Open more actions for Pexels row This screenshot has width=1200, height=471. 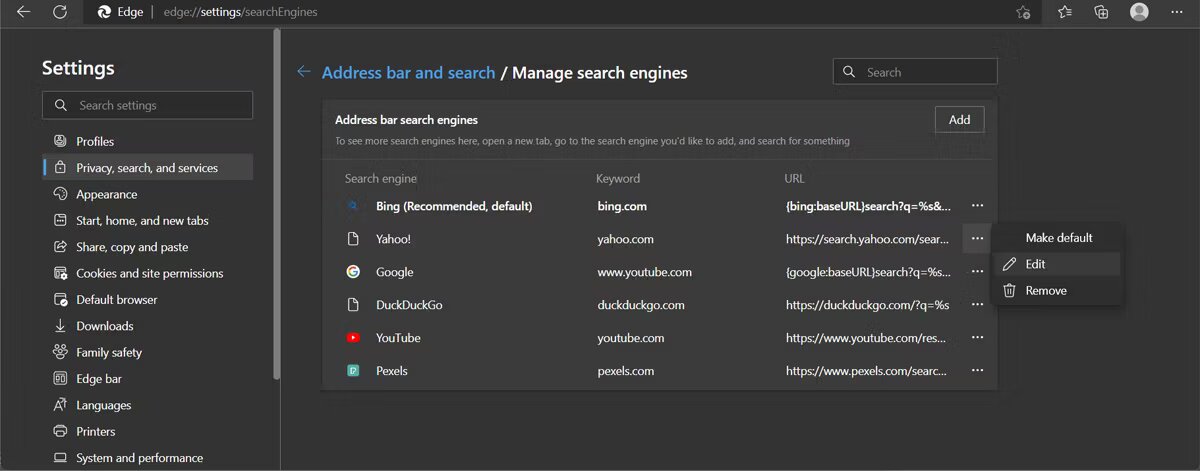coord(977,371)
